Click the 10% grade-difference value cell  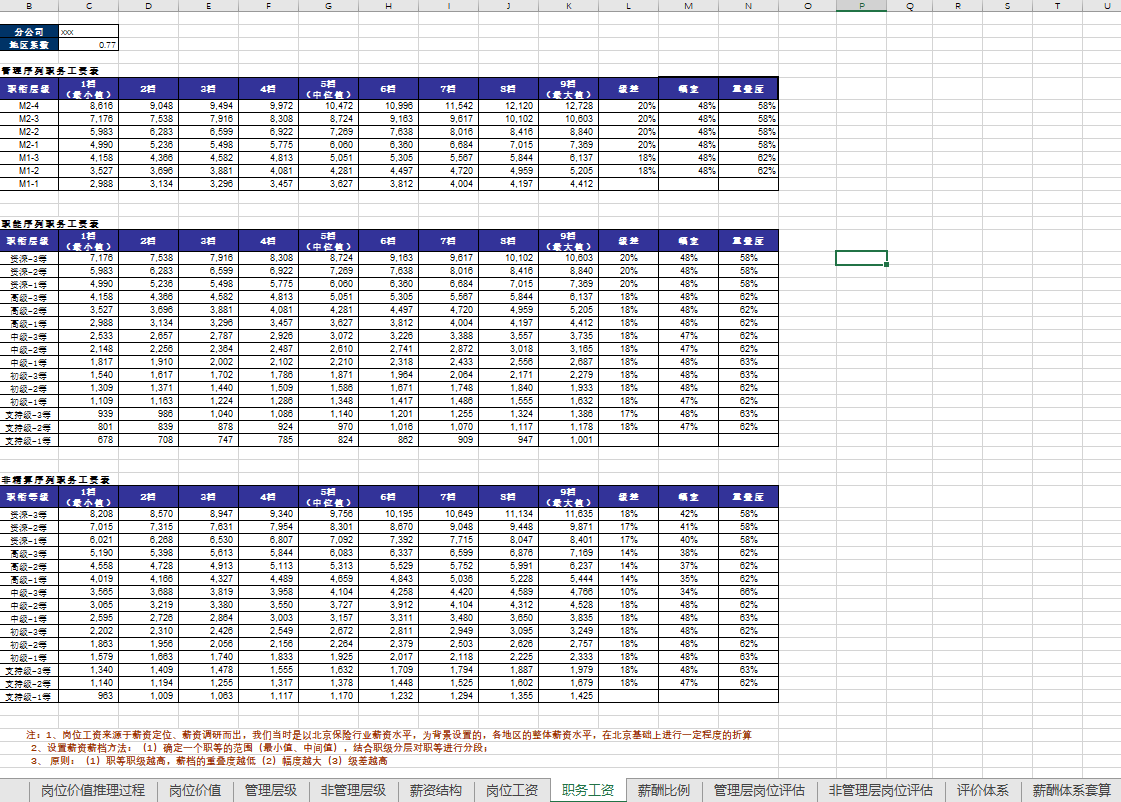pyautogui.click(x=628, y=592)
